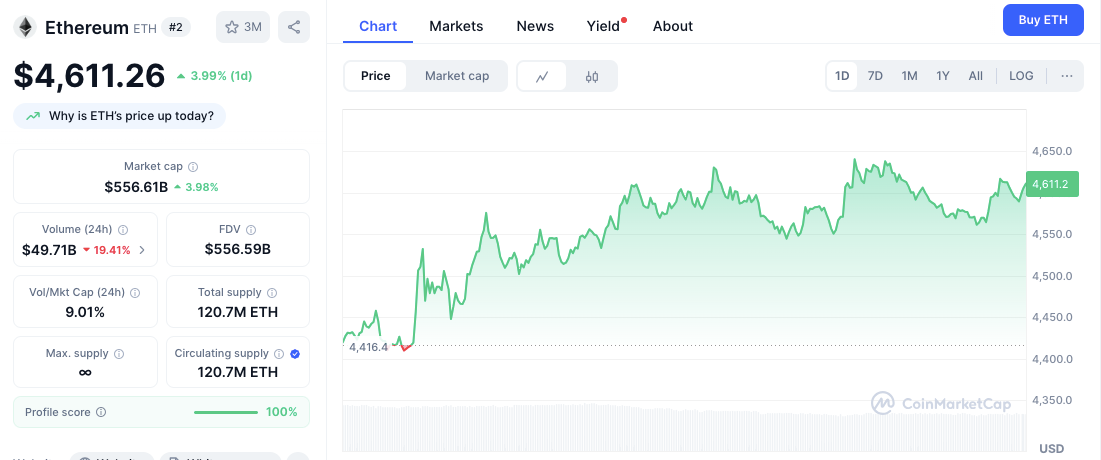
Task: Switch to line chart view icon
Action: coord(542,76)
